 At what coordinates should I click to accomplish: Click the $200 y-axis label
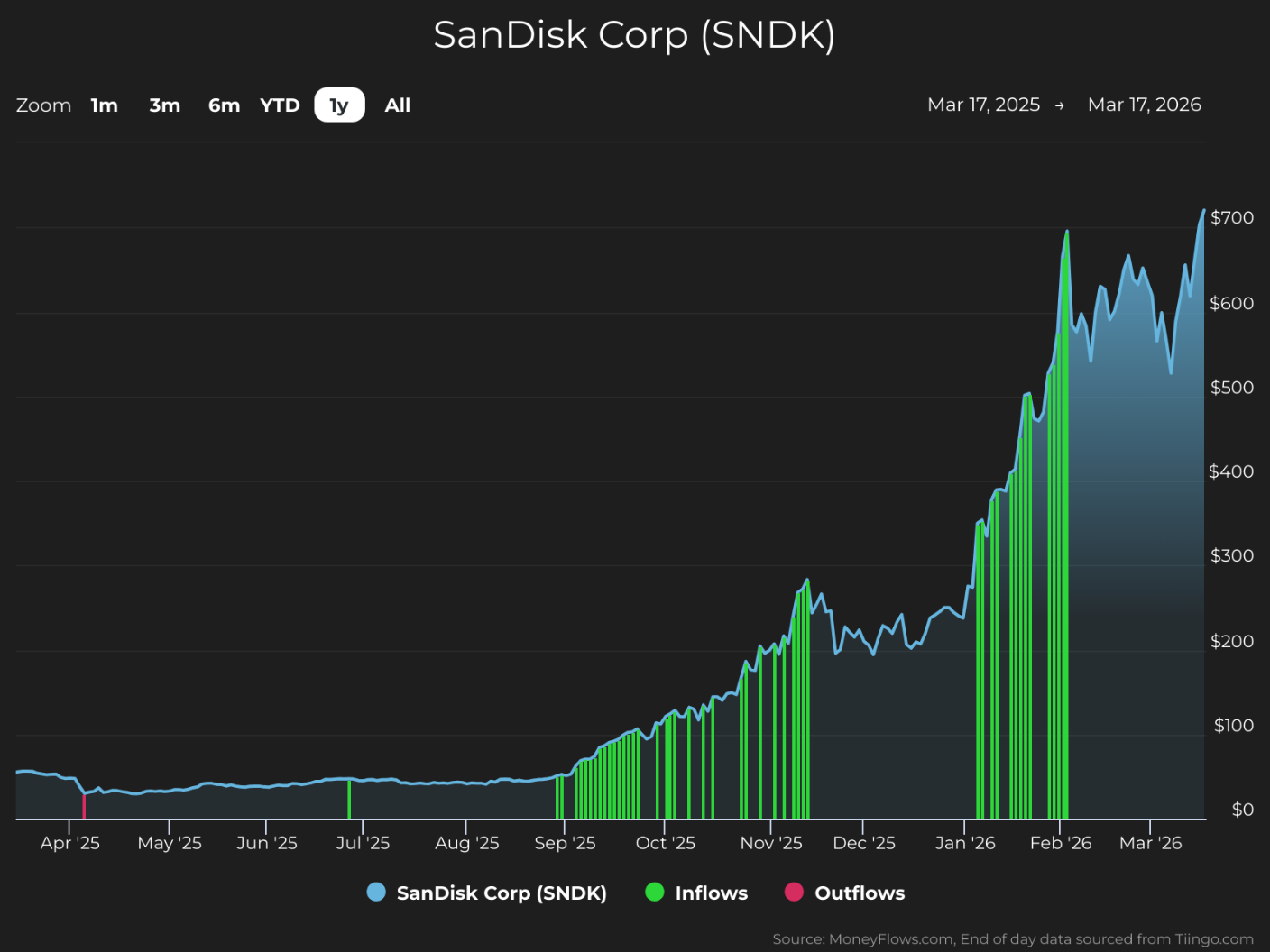pos(1232,641)
